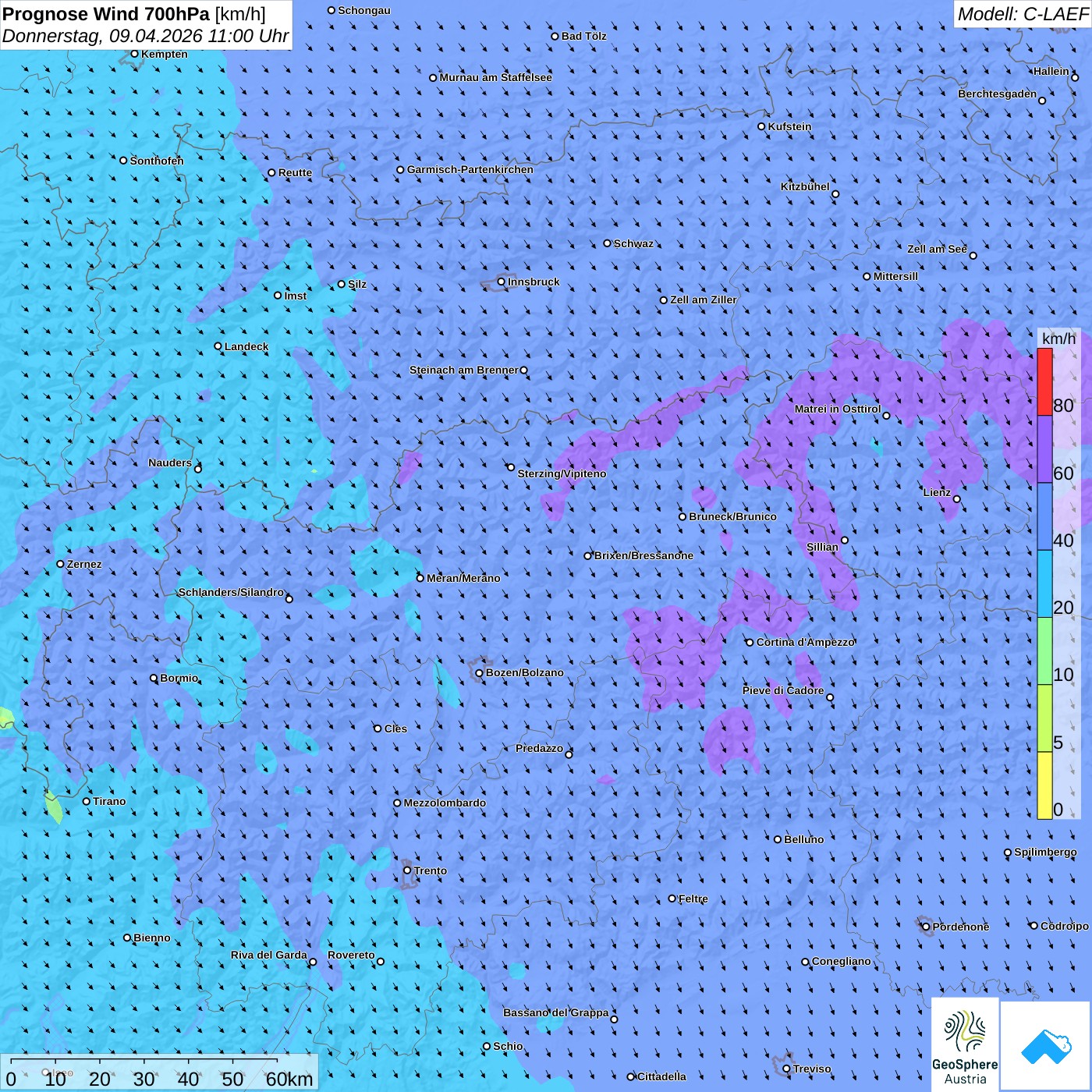Viewport: 1092px width, 1092px height.
Task: Click the Bozen/Bolzano city marker
Action: tap(480, 673)
